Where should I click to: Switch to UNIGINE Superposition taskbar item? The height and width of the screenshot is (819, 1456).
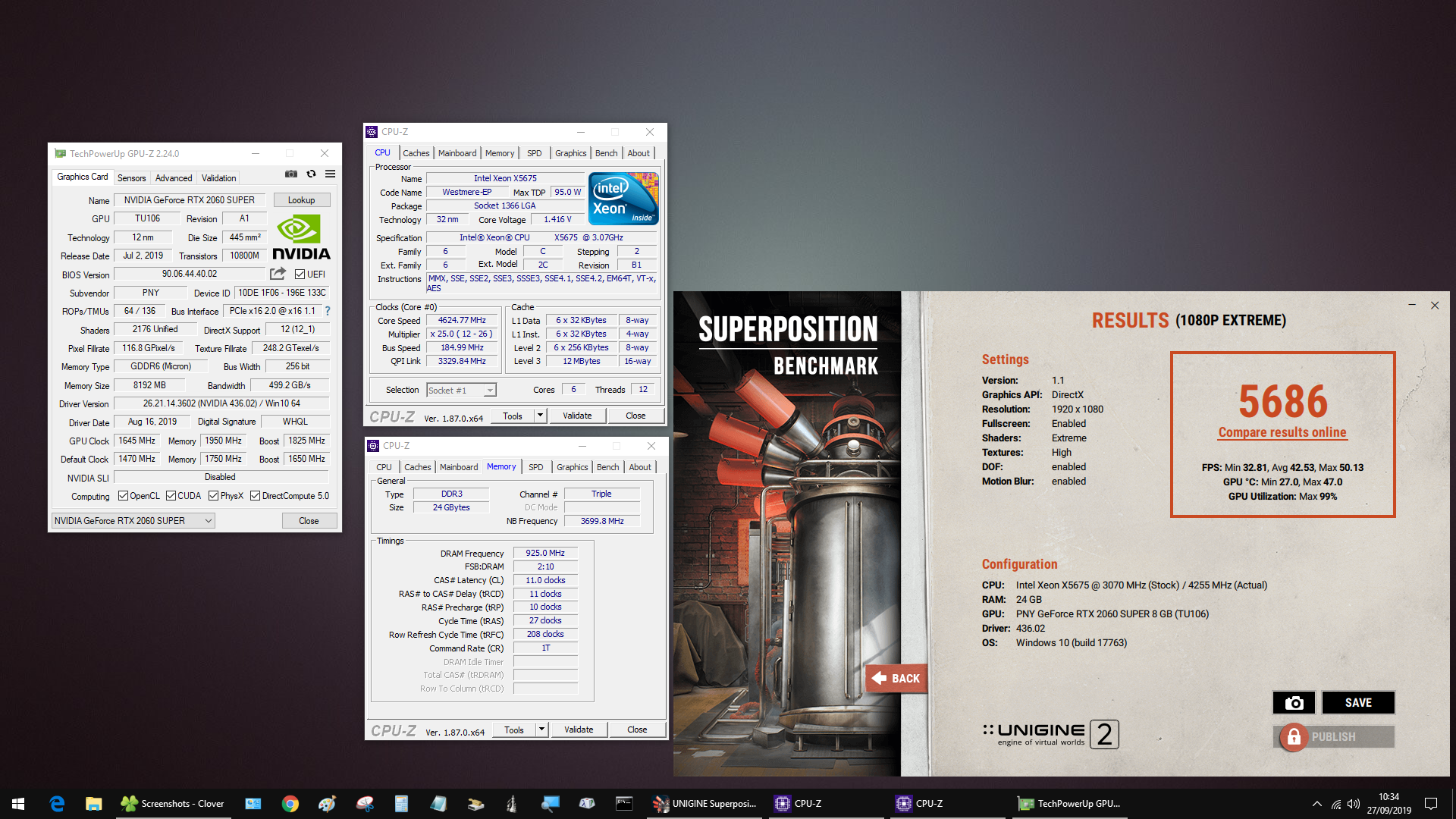coord(705,804)
